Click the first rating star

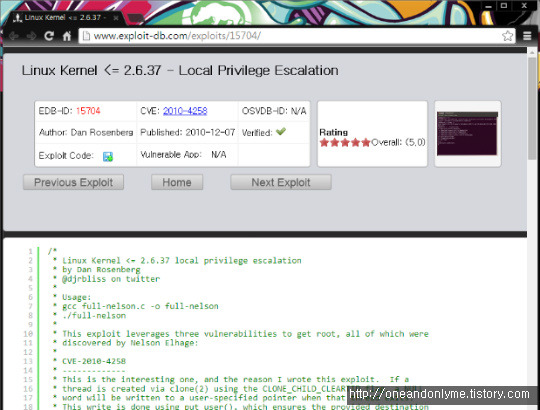[324, 143]
